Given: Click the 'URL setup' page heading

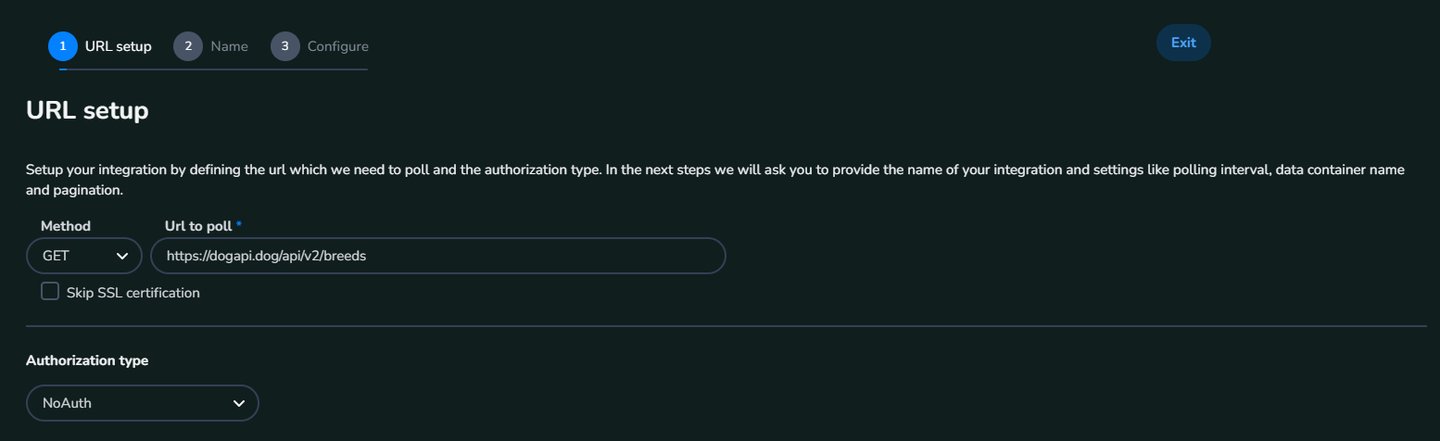Looking at the screenshot, I should coord(87,111).
